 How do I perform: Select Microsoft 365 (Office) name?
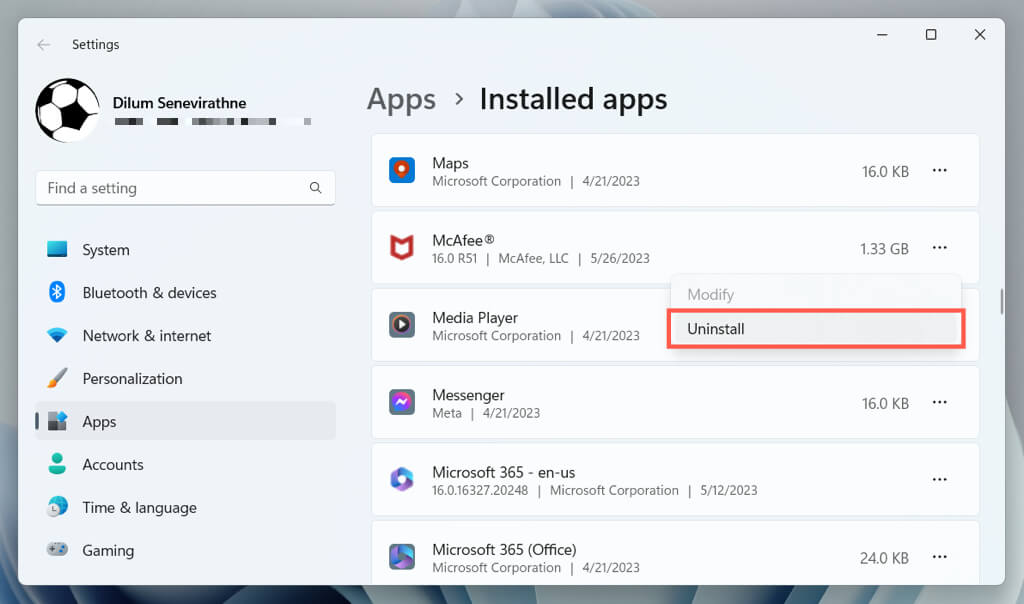click(504, 550)
